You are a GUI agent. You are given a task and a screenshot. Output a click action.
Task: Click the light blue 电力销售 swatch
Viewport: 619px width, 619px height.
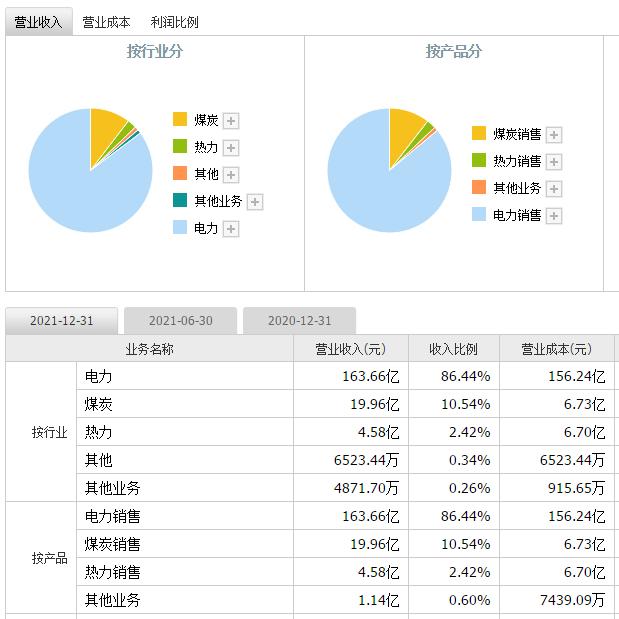479,214
